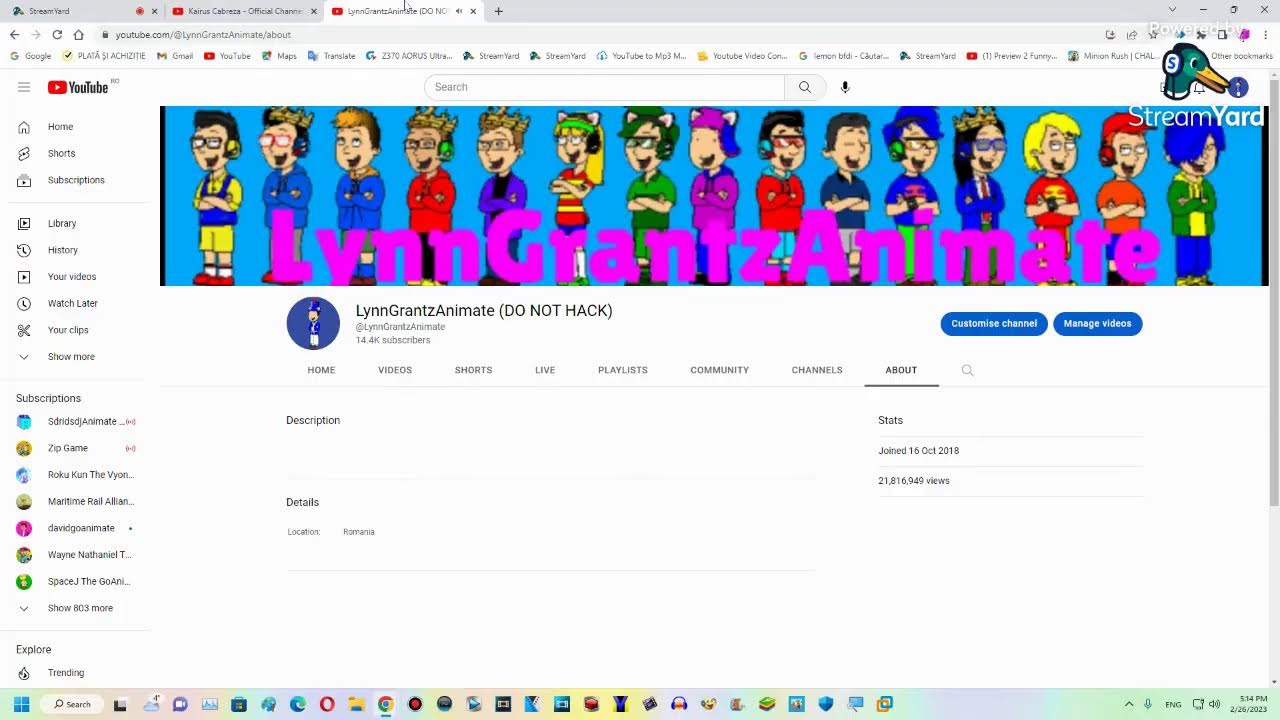Click the search magnifier button
The image size is (1280, 720).
click(x=804, y=87)
